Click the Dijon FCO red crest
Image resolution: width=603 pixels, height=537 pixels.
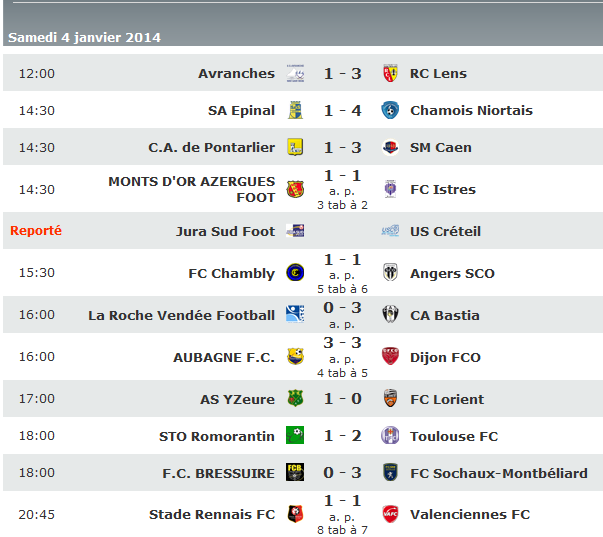click(x=390, y=357)
